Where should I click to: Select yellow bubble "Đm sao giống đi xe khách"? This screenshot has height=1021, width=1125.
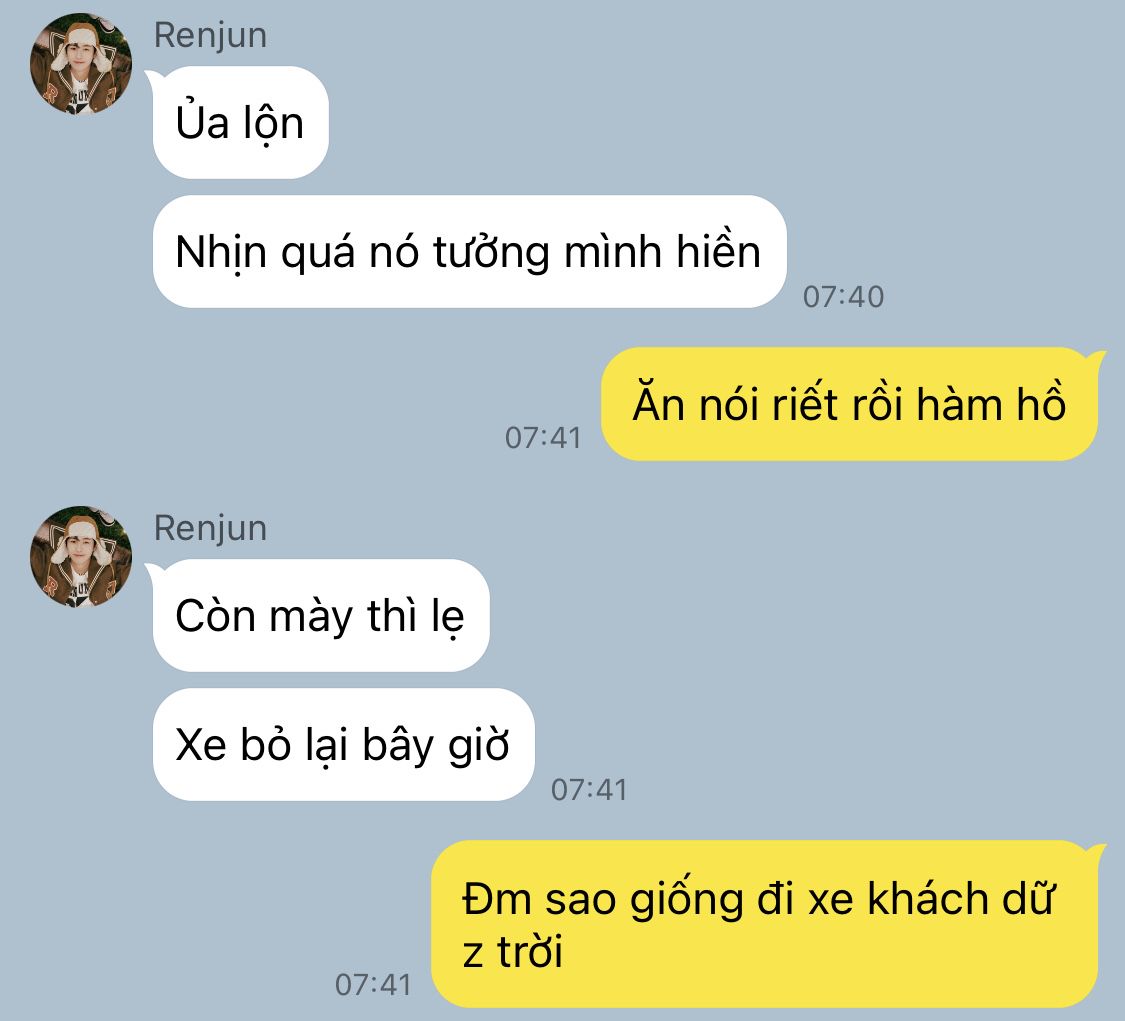(764, 924)
